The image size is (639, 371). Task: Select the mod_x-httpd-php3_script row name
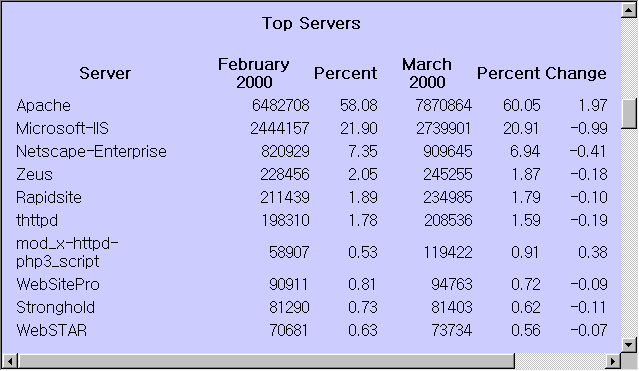coord(67,252)
